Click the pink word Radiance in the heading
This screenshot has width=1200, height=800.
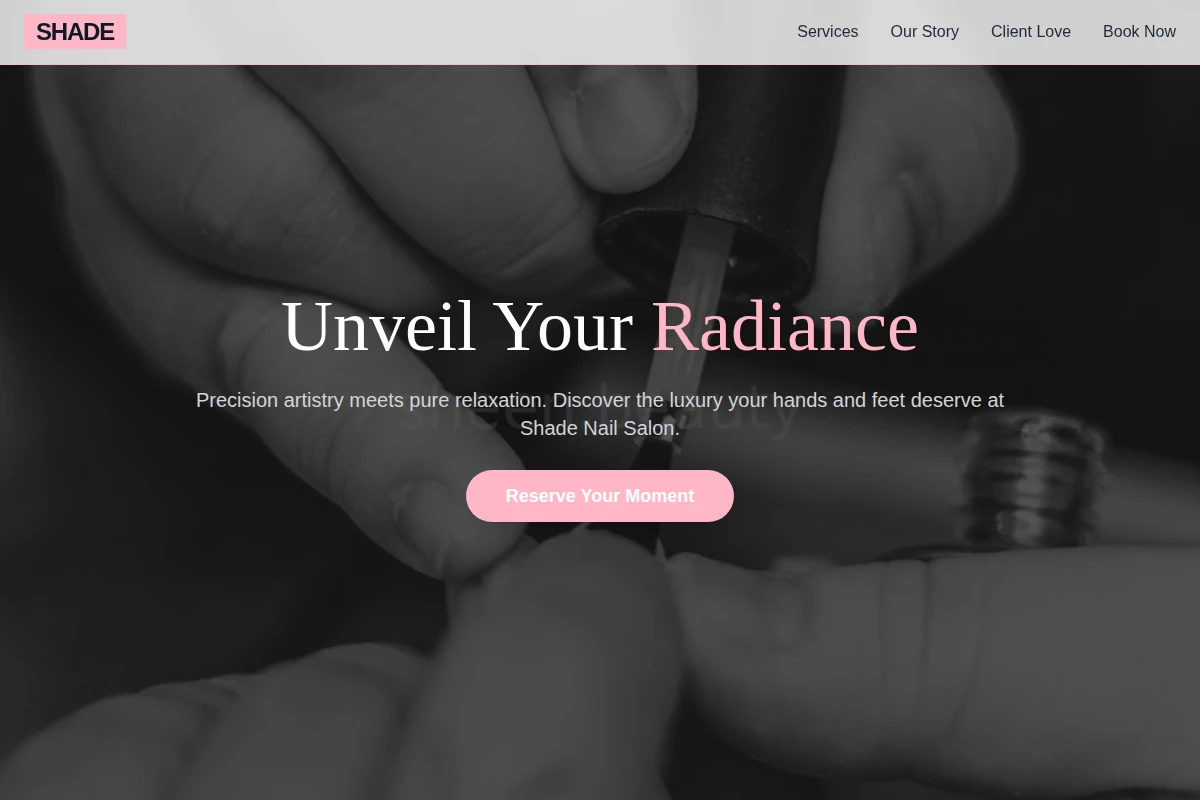[x=785, y=326]
